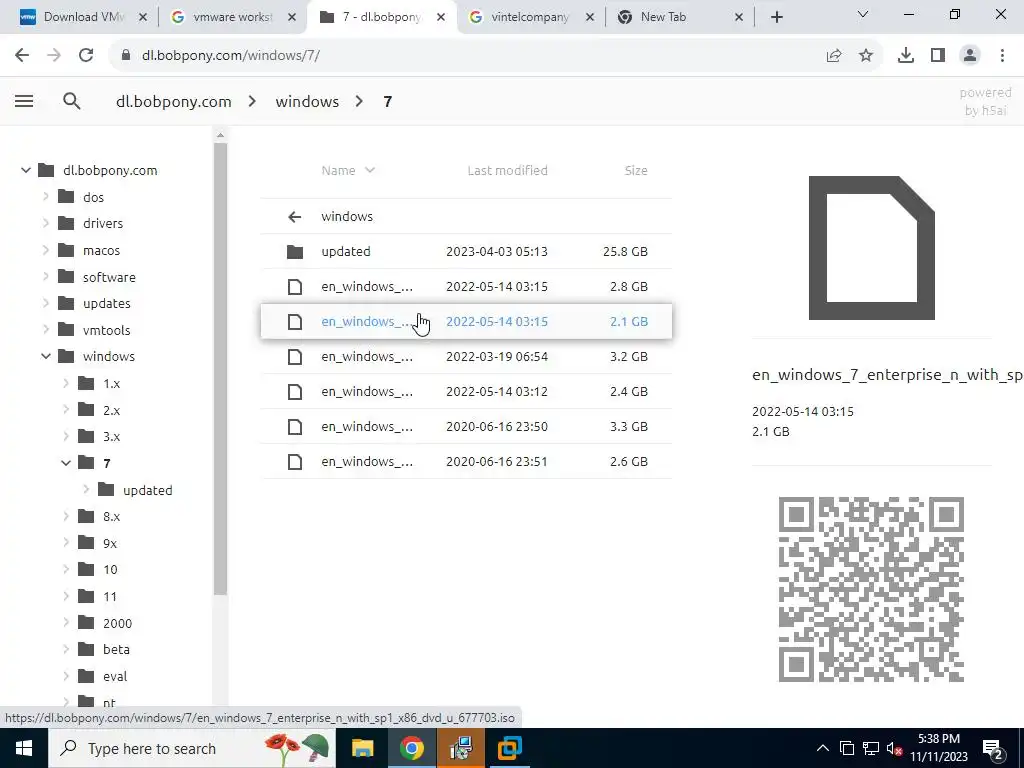The height and width of the screenshot is (768, 1024).
Task: Click powered by h5ai link
Action: (985, 101)
